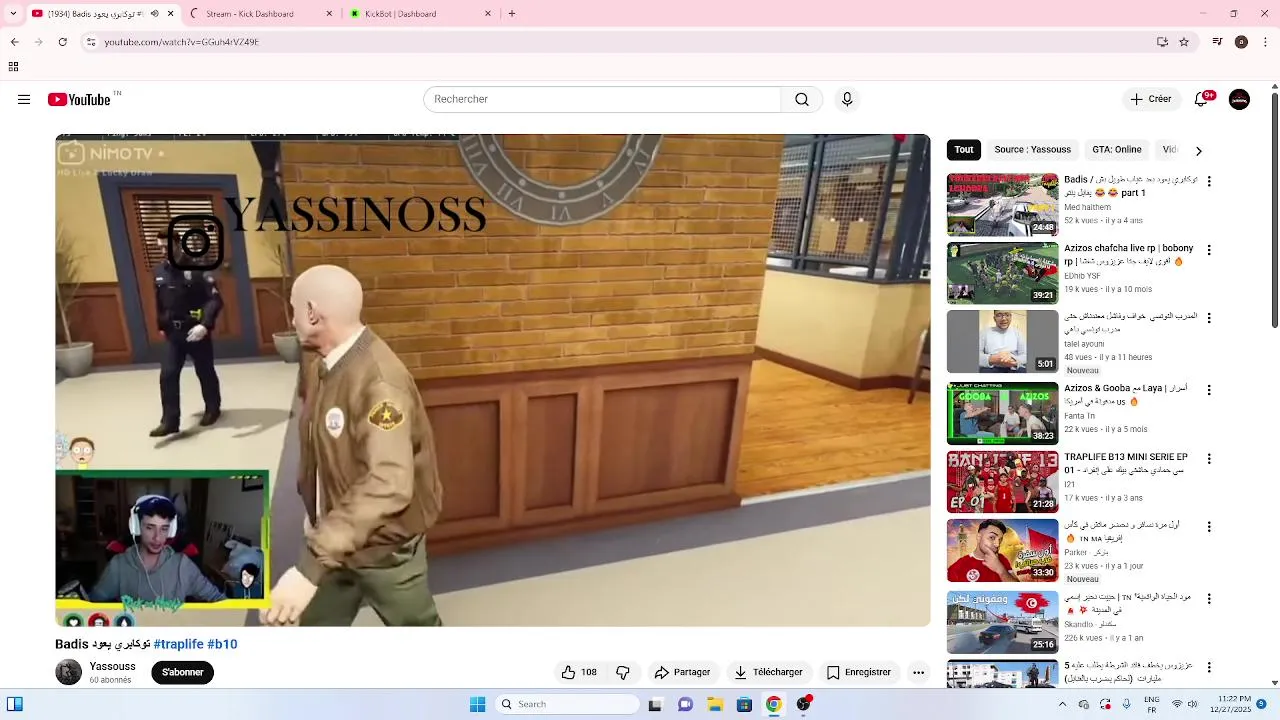Open media controls icon in Chrome toolbar
1280x720 pixels.
1217,42
